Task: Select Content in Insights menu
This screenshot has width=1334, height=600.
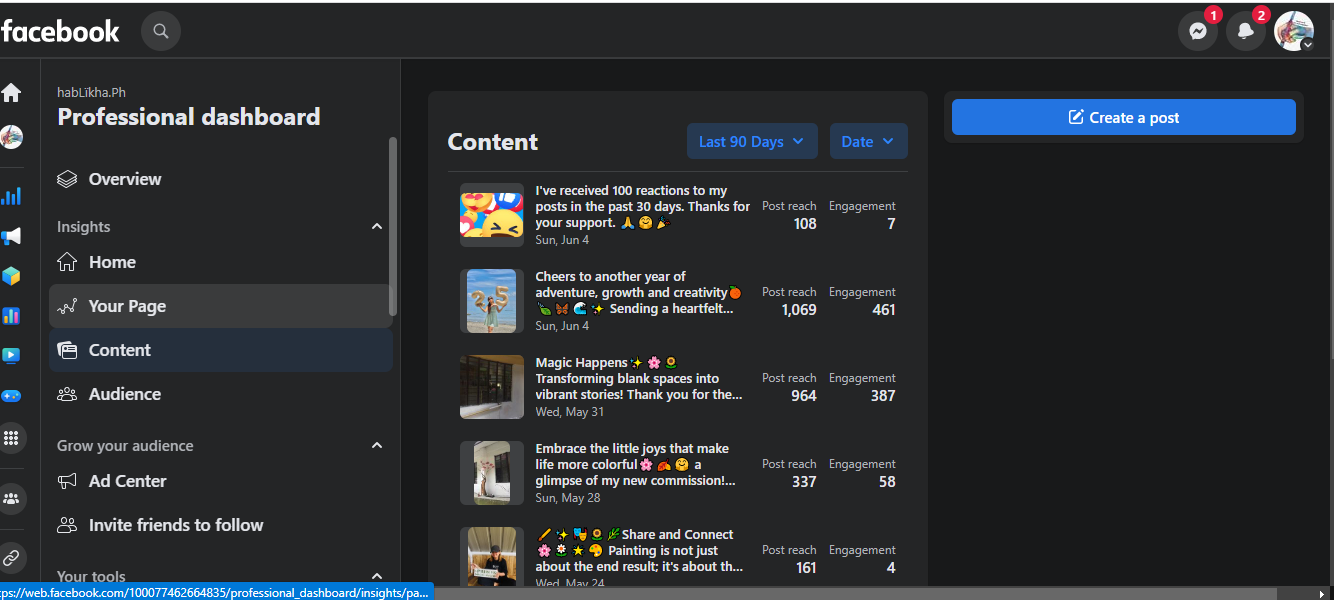Action: pos(220,350)
